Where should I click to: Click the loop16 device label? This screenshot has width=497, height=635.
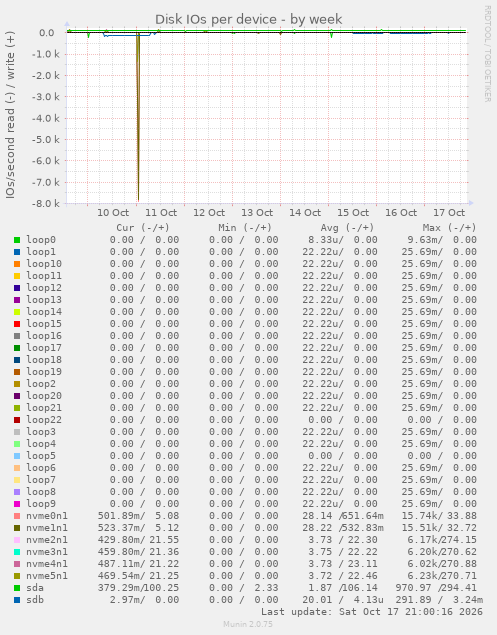coord(44,336)
